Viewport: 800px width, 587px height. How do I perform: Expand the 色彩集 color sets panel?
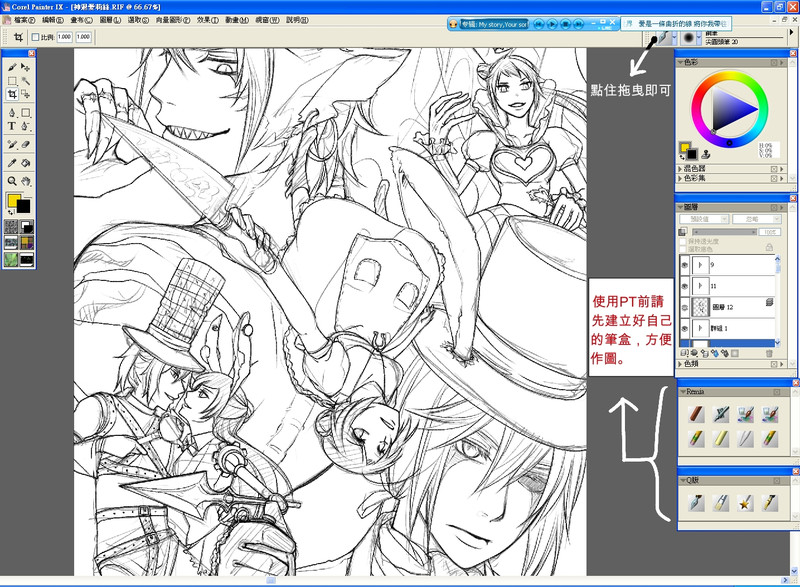coord(680,178)
